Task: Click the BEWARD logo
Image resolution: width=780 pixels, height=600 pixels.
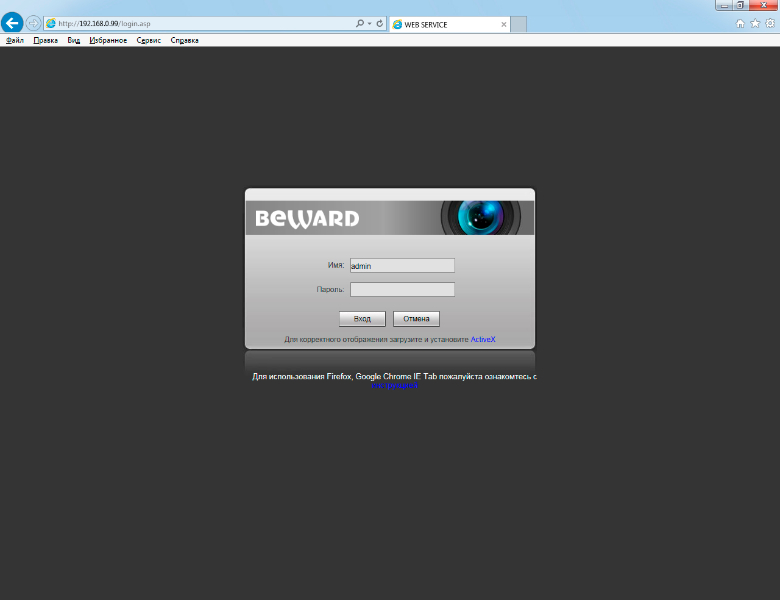Action: pyautogui.click(x=307, y=218)
